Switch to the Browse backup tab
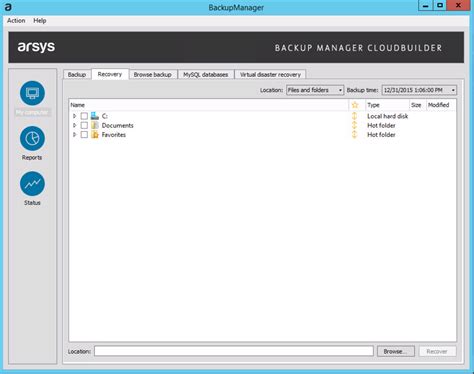Image resolution: width=474 pixels, height=374 pixels. (x=153, y=75)
